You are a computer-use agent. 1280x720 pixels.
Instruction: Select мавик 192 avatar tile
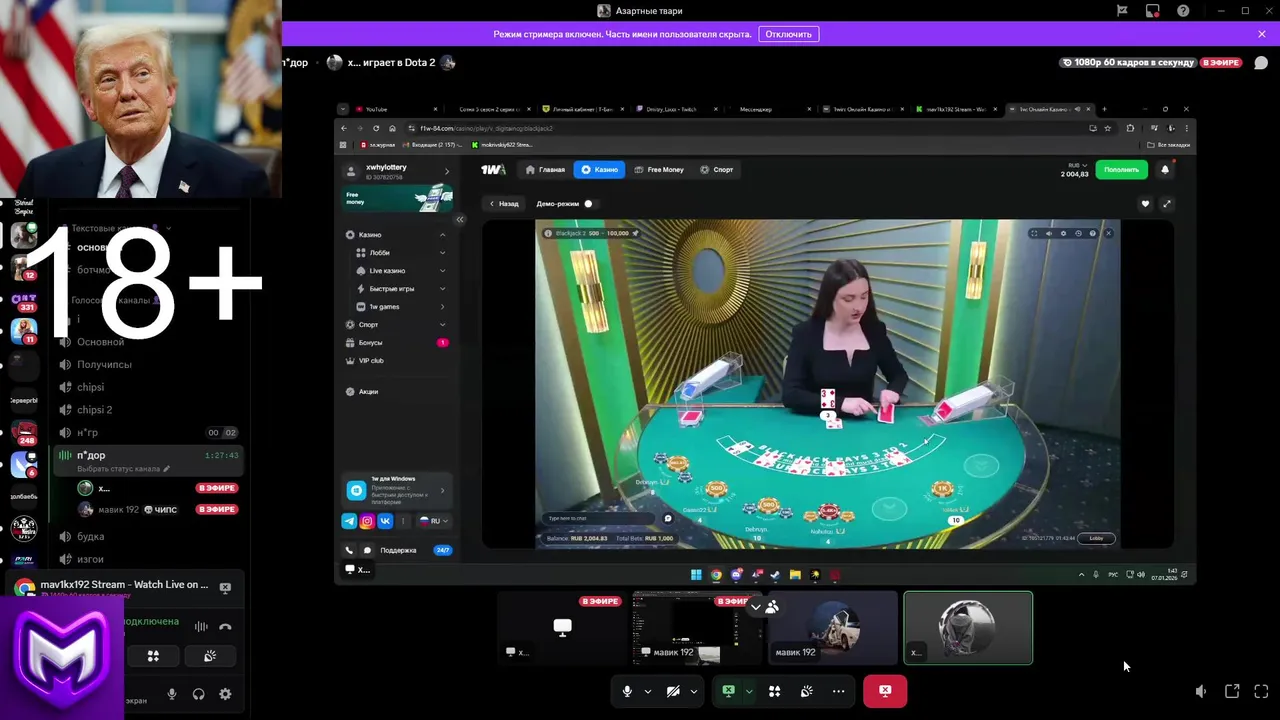point(832,628)
